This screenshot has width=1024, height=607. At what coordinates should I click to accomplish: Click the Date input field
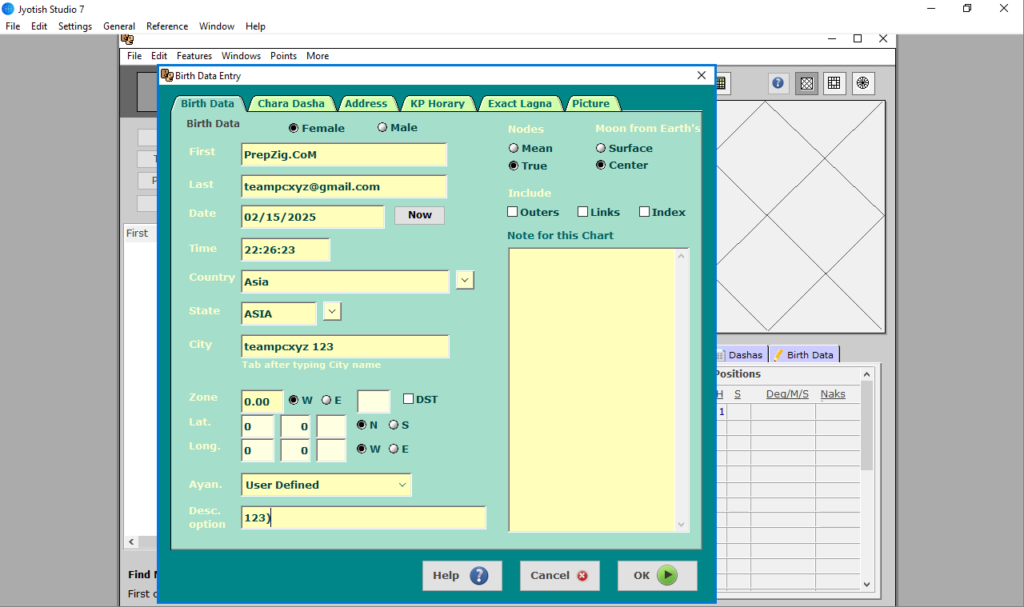coord(313,217)
